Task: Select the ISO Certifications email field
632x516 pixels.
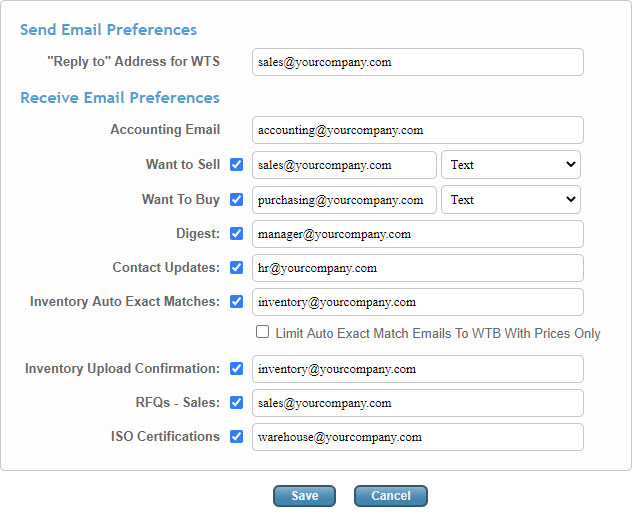Action: click(417, 437)
